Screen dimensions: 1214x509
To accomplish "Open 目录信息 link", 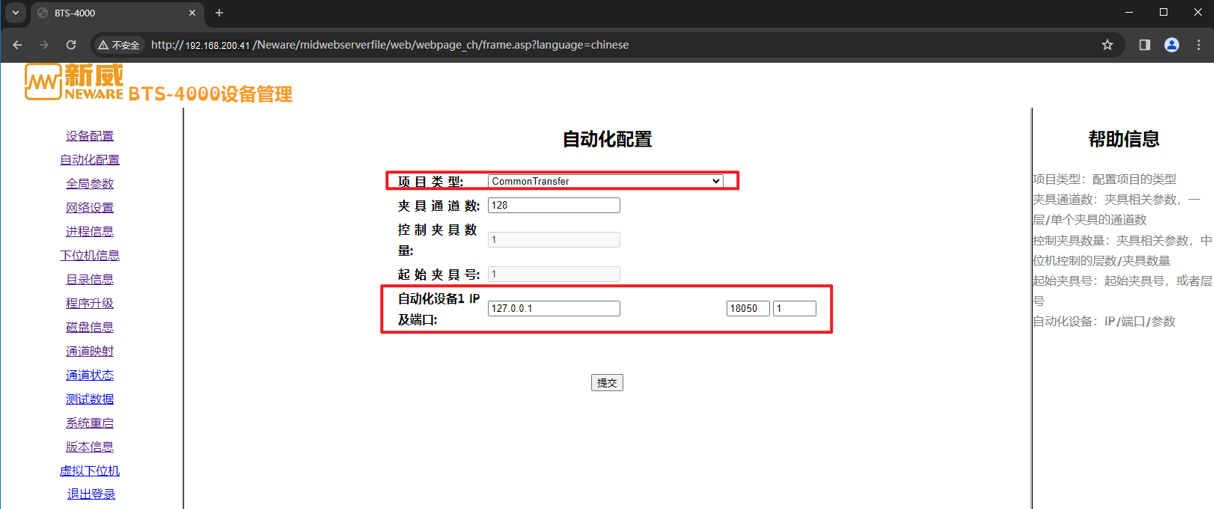I will click(90, 280).
